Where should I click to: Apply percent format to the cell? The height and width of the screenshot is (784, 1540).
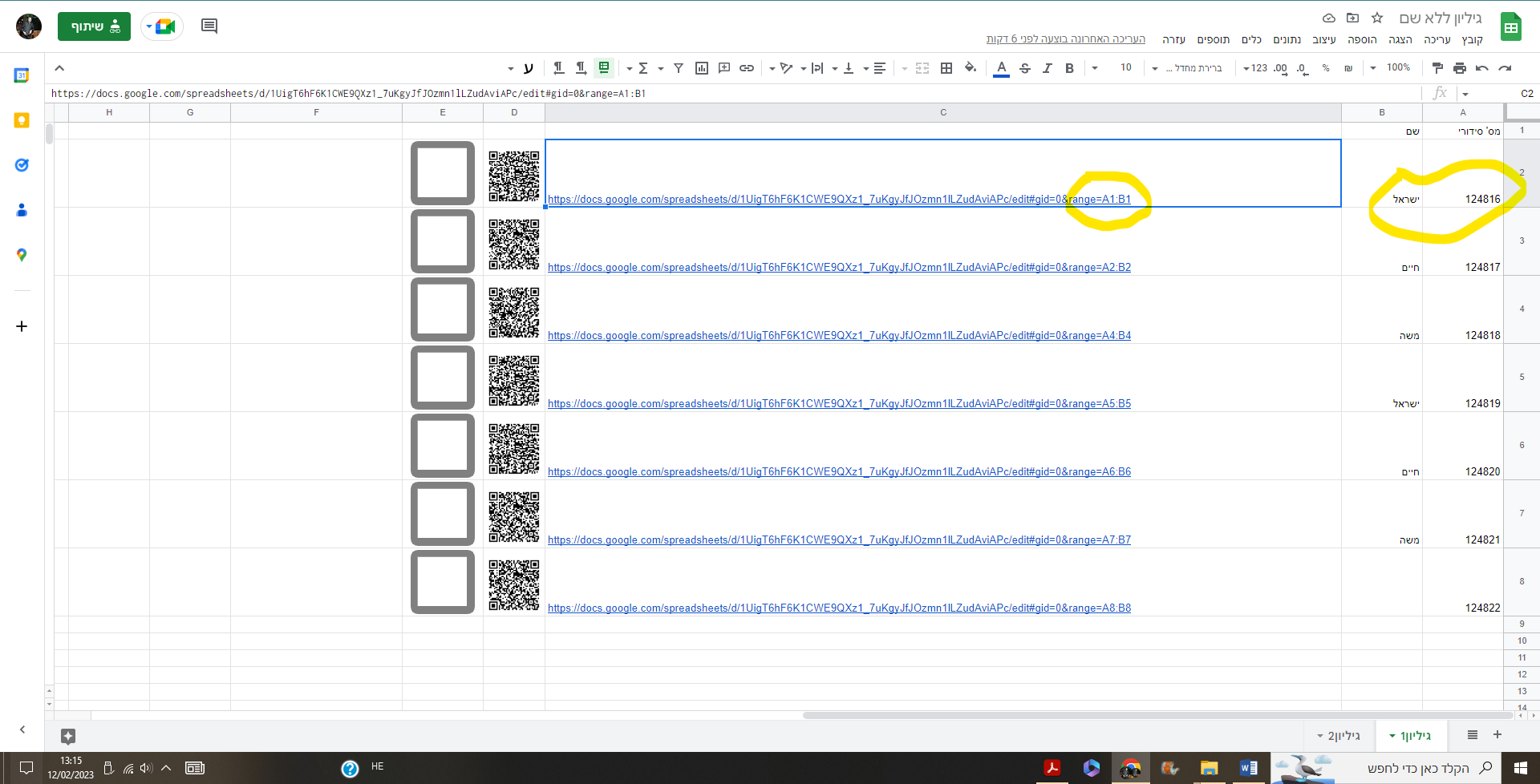click(x=1326, y=68)
